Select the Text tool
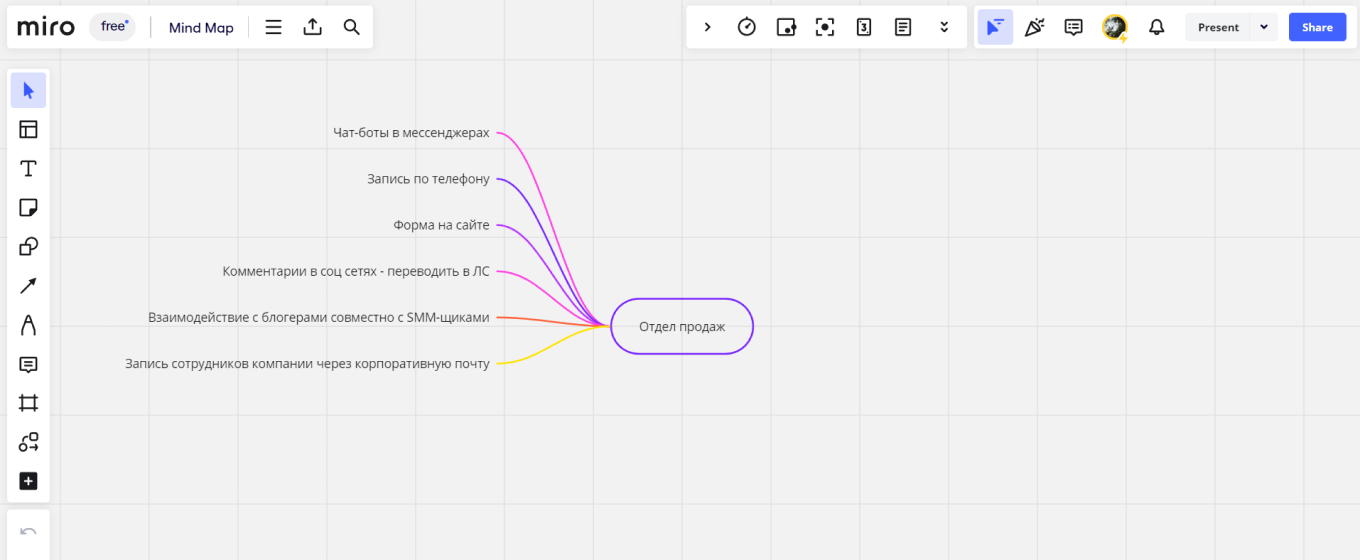This screenshot has width=1360, height=560. pyautogui.click(x=28, y=168)
